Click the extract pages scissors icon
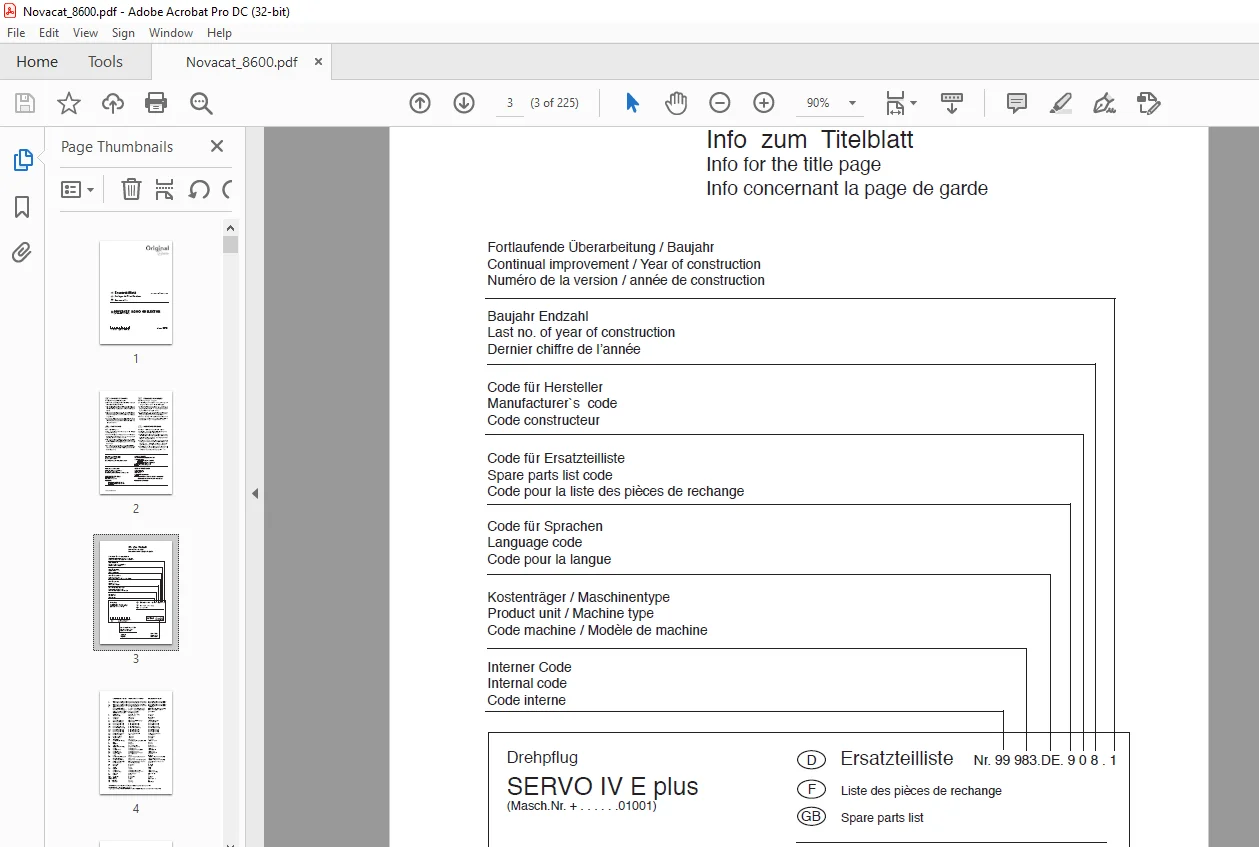This screenshot has width=1259, height=847. (x=165, y=189)
